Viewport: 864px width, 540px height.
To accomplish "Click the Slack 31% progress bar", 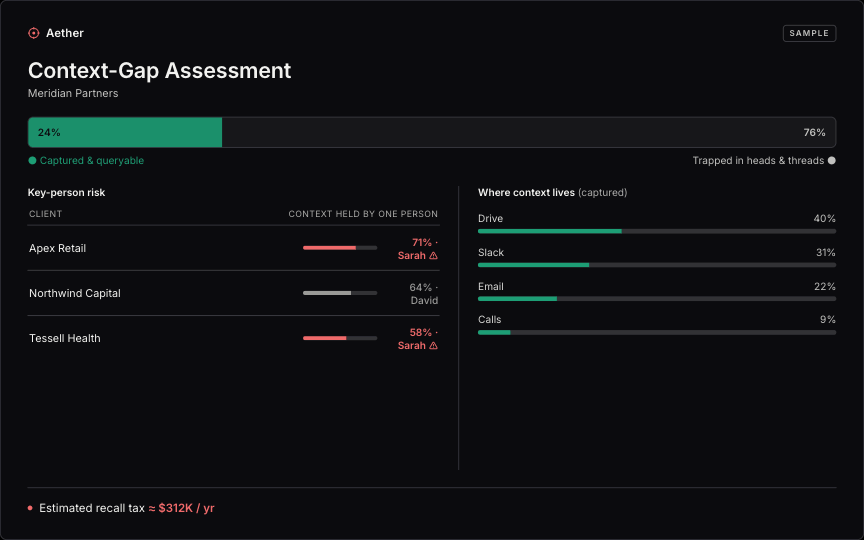I will coord(657,265).
